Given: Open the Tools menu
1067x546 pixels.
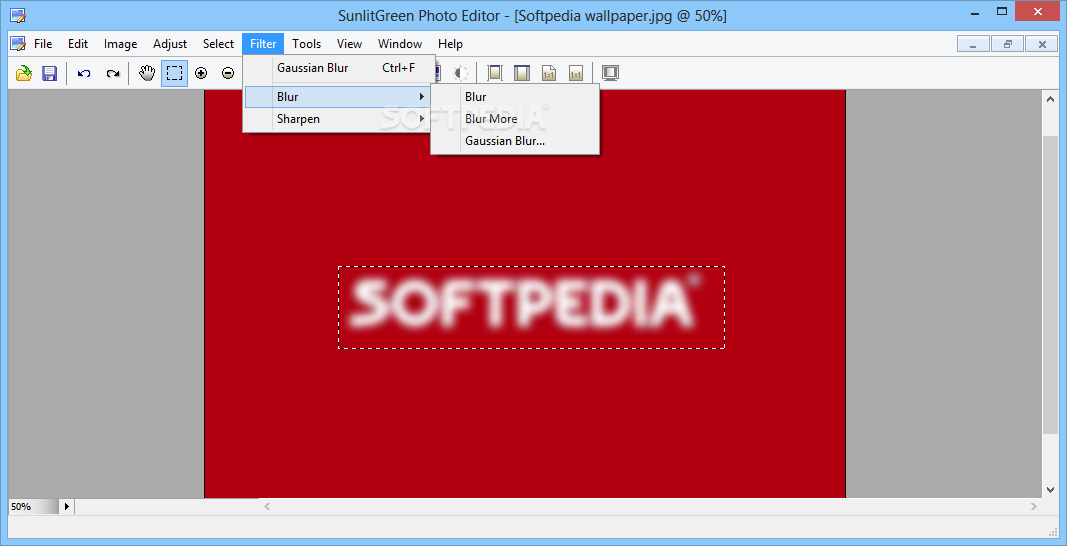Looking at the screenshot, I should [307, 44].
